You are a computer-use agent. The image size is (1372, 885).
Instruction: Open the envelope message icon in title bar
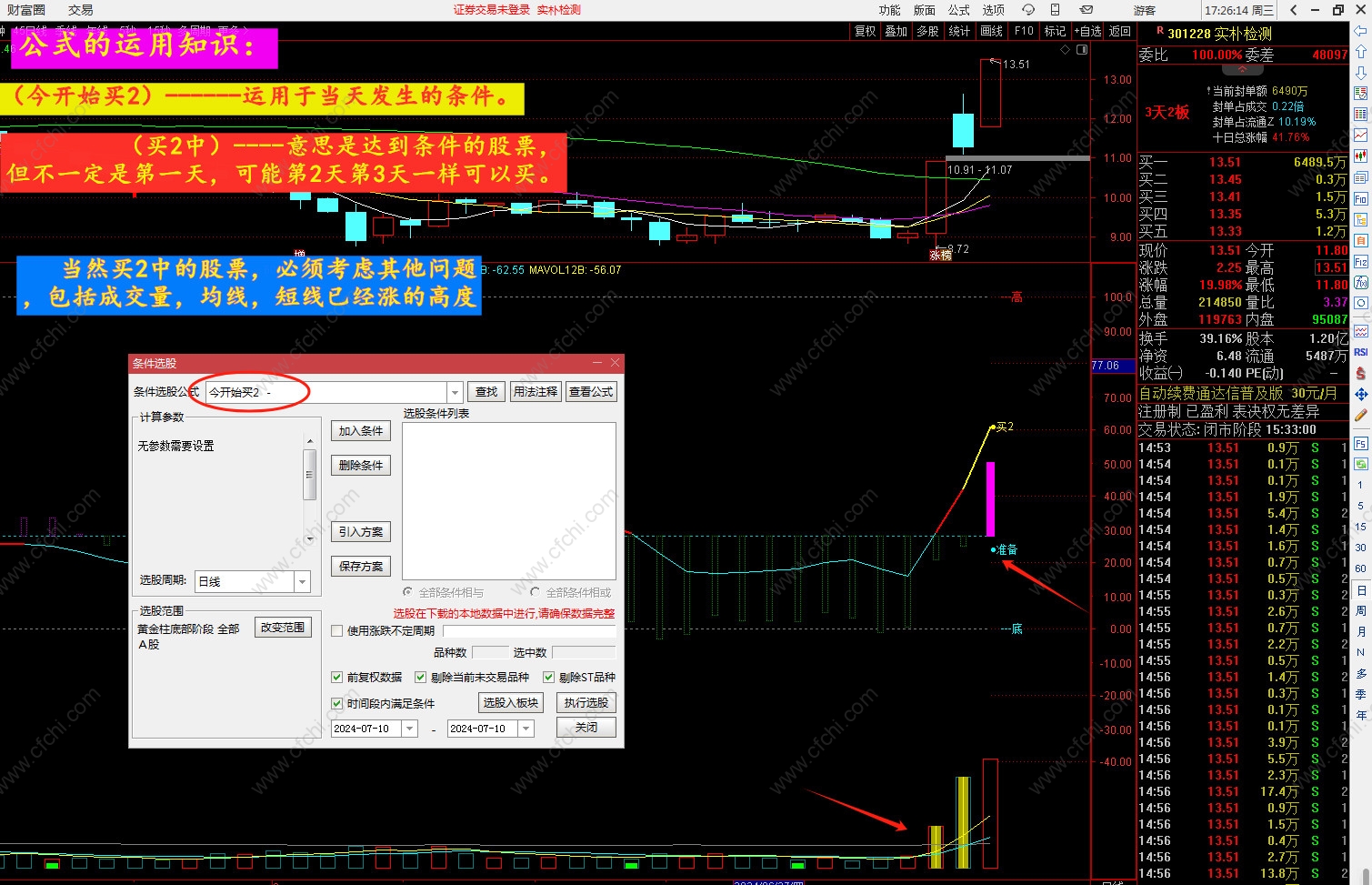click(x=1087, y=10)
